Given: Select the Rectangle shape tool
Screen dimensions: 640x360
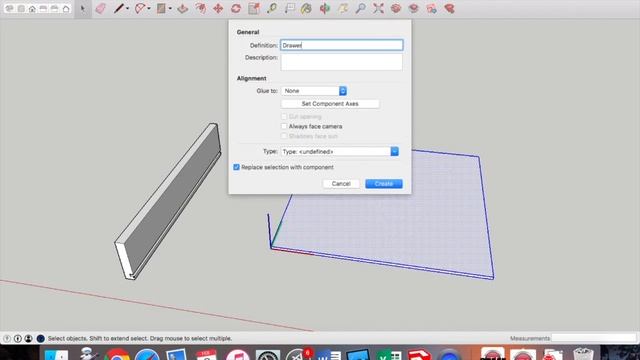Looking at the screenshot, I should (x=161, y=8).
